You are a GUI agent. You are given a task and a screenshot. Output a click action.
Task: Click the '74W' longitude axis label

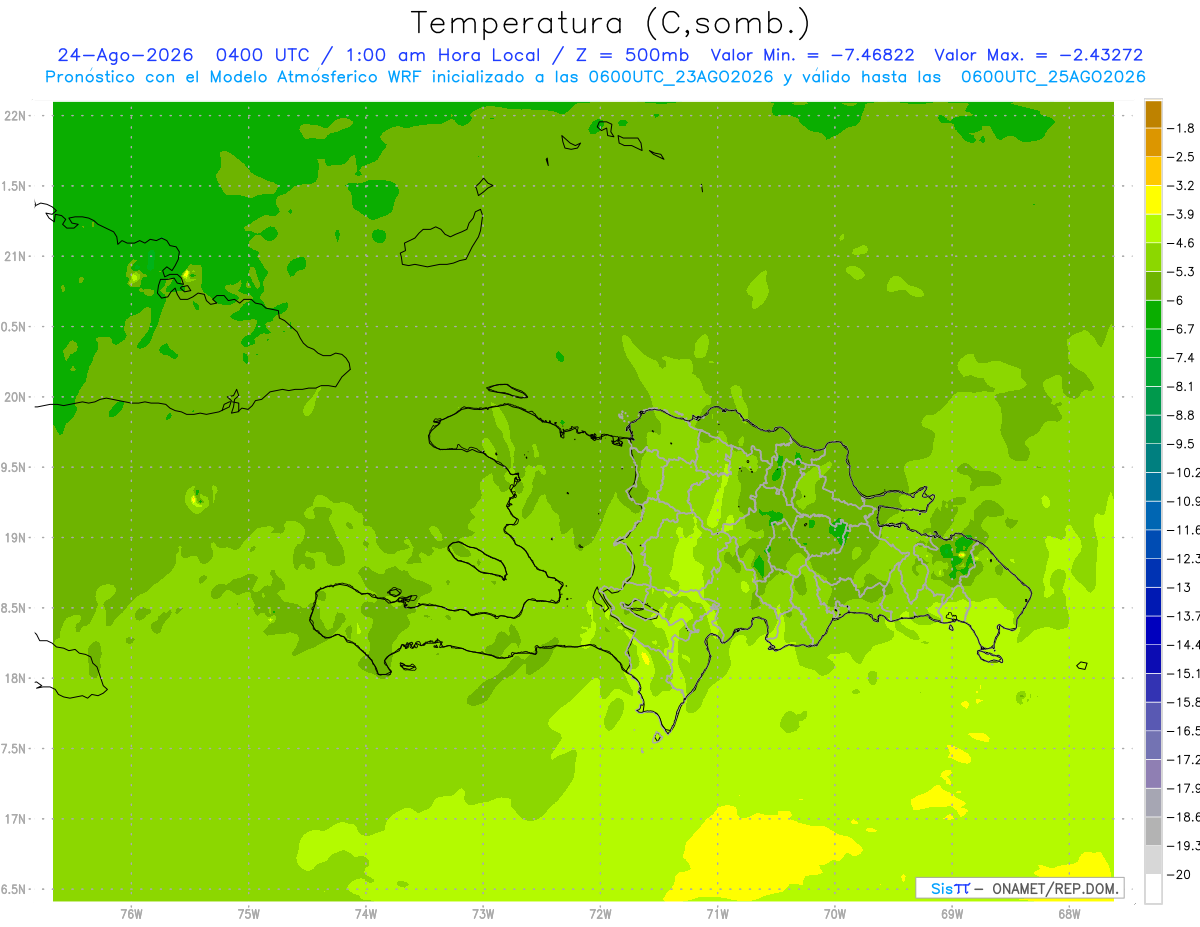point(366,914)
